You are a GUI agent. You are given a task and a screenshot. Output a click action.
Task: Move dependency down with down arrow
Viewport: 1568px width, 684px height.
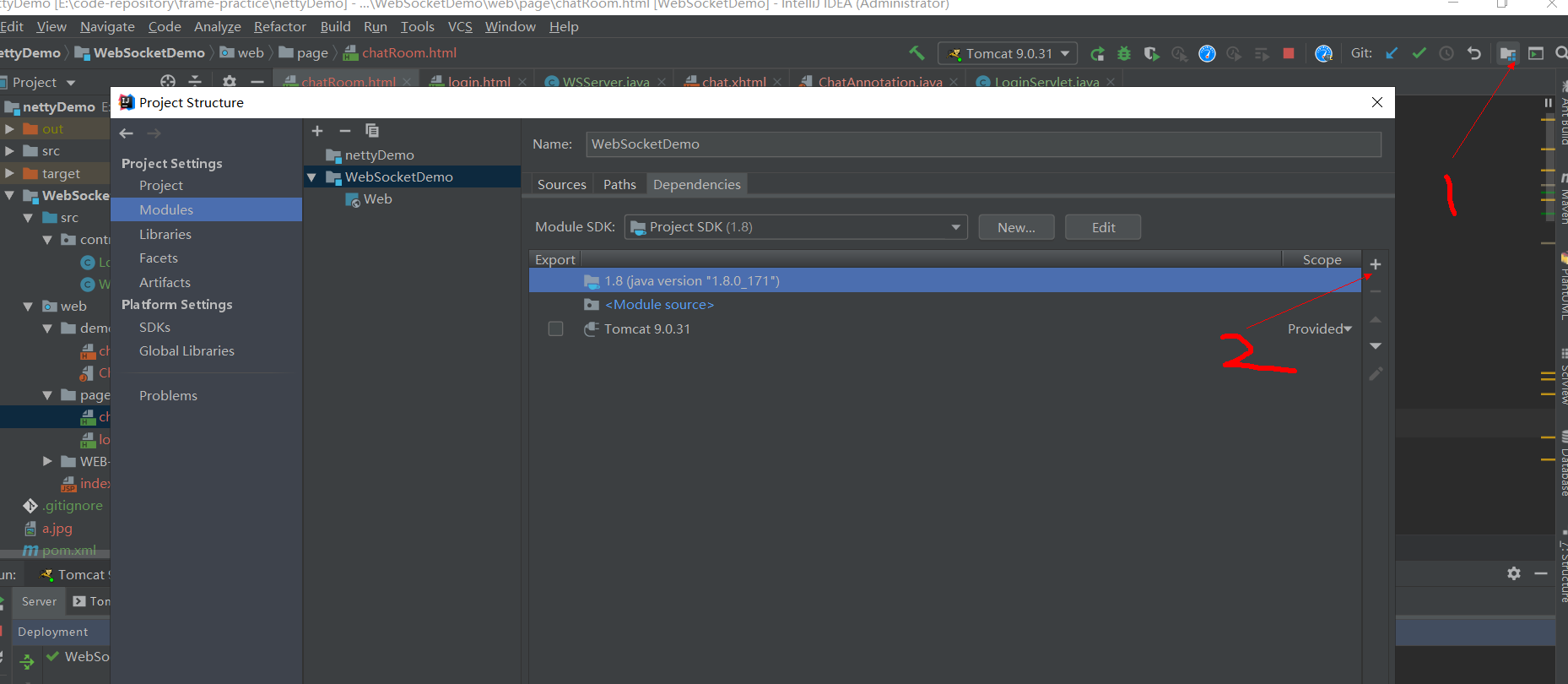point(1376,346)
